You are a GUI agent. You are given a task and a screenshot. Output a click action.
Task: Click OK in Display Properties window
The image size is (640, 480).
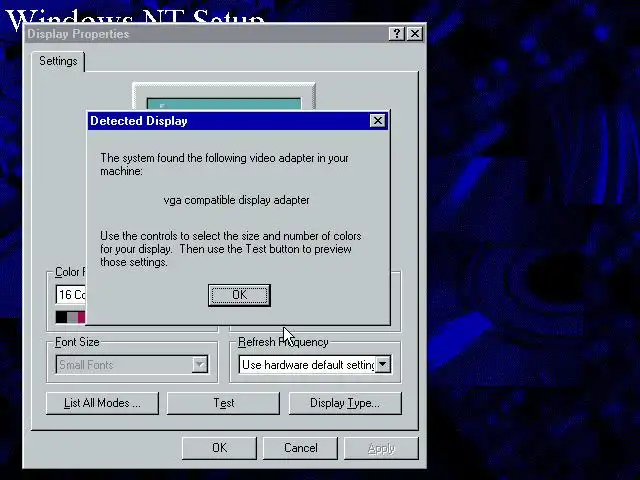pyautogui.click(x=219, y=448)
